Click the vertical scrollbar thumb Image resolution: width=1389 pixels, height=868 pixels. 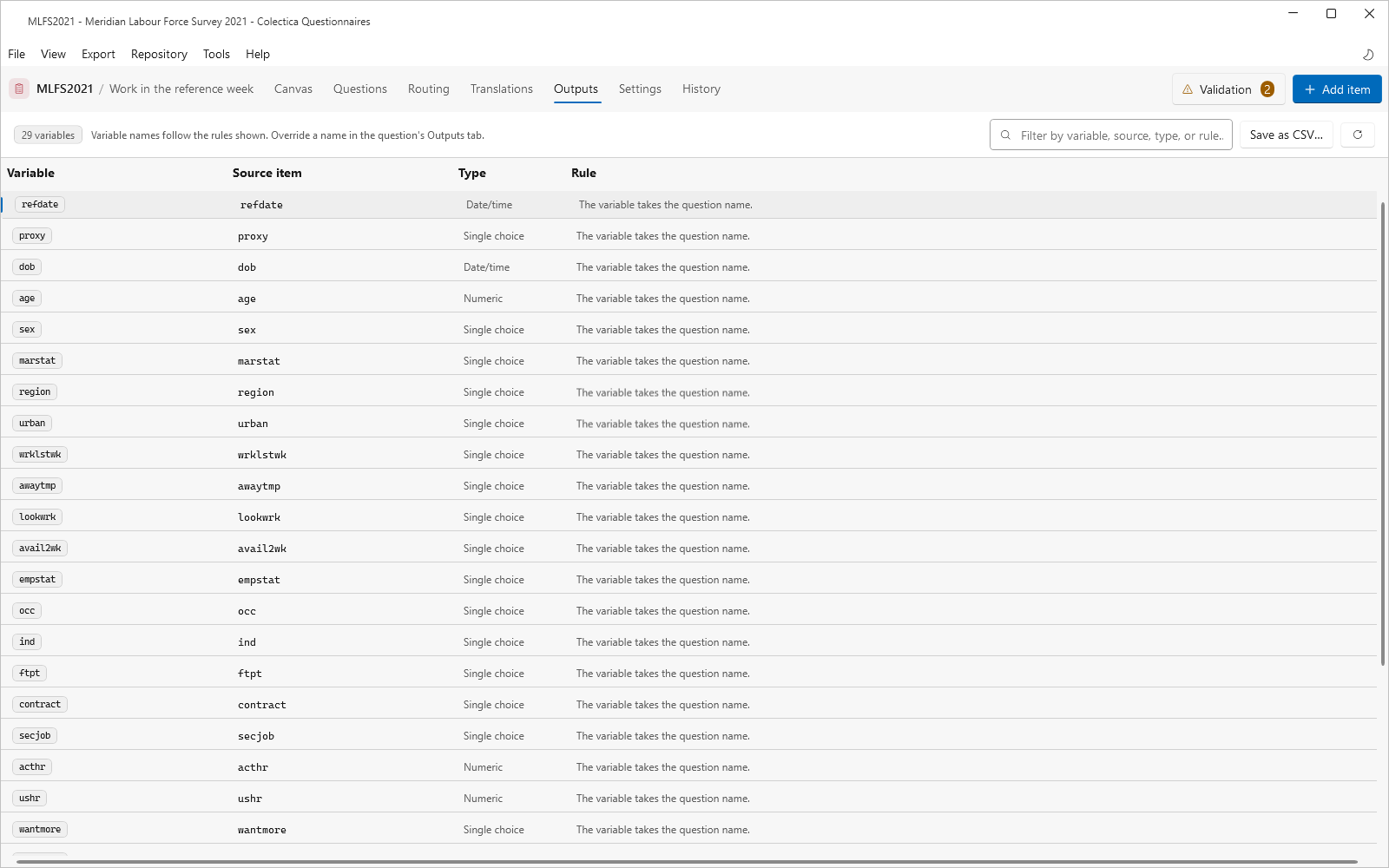[1382, 434]
